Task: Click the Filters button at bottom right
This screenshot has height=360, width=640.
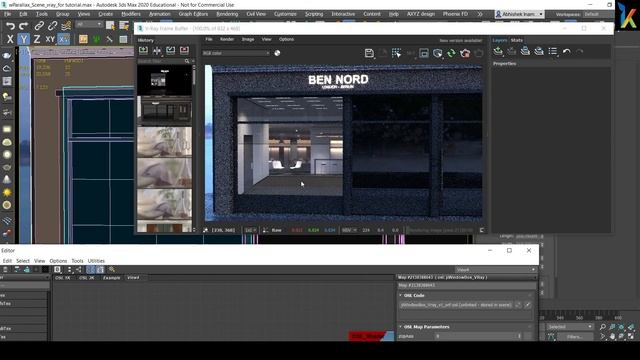Action: pyautogui.click(x=574, y=337)
